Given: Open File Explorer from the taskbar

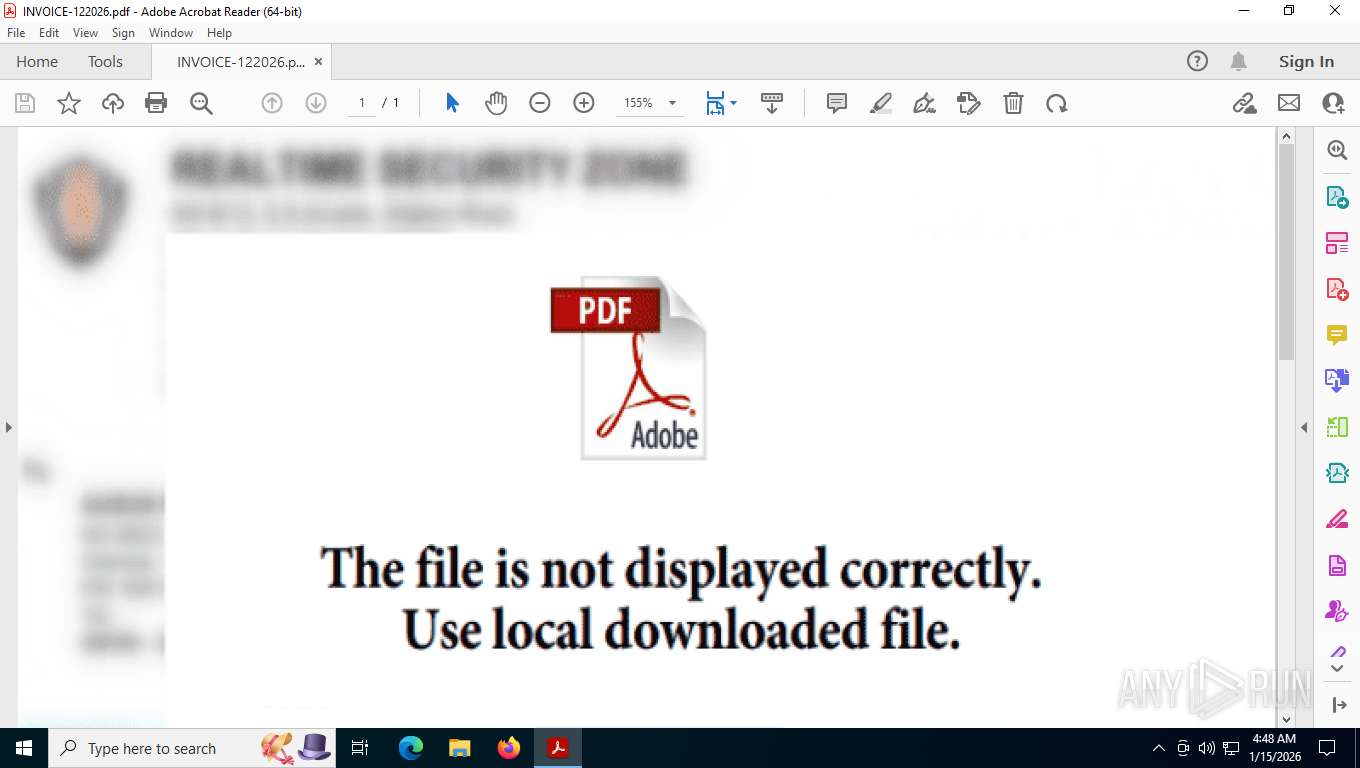Looking at the screenshot, I should point(459,748).
